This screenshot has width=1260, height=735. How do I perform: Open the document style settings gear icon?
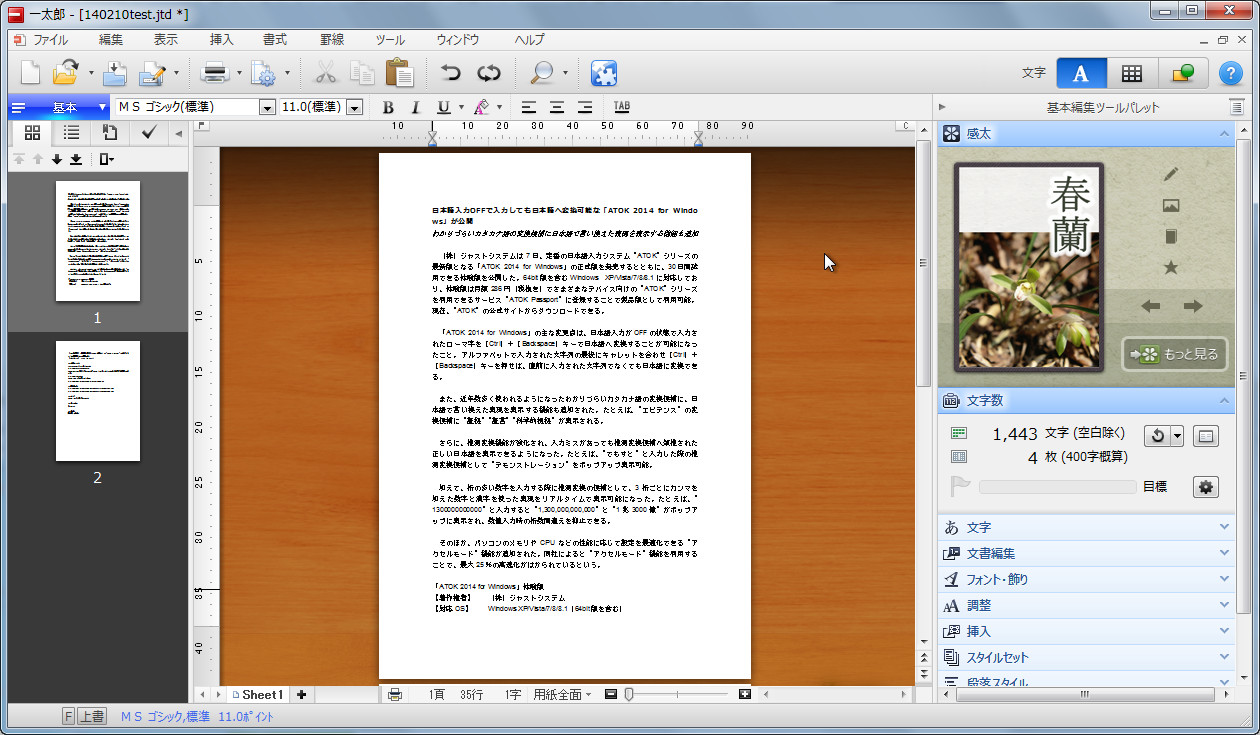(264, 73)
